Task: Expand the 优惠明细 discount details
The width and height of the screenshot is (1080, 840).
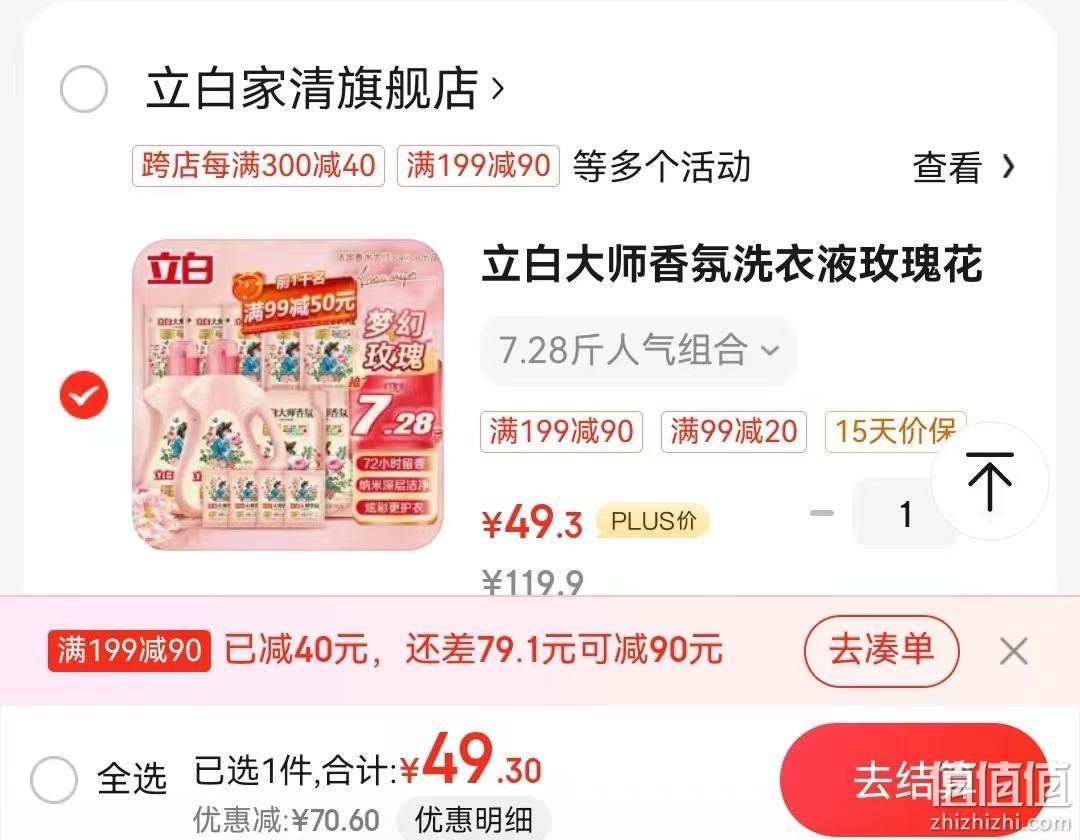Action: (474, 819)
